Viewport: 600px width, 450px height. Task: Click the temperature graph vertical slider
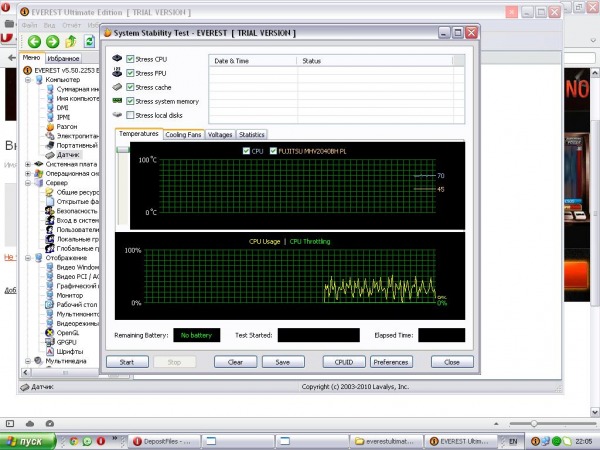[x=123, y=149]
